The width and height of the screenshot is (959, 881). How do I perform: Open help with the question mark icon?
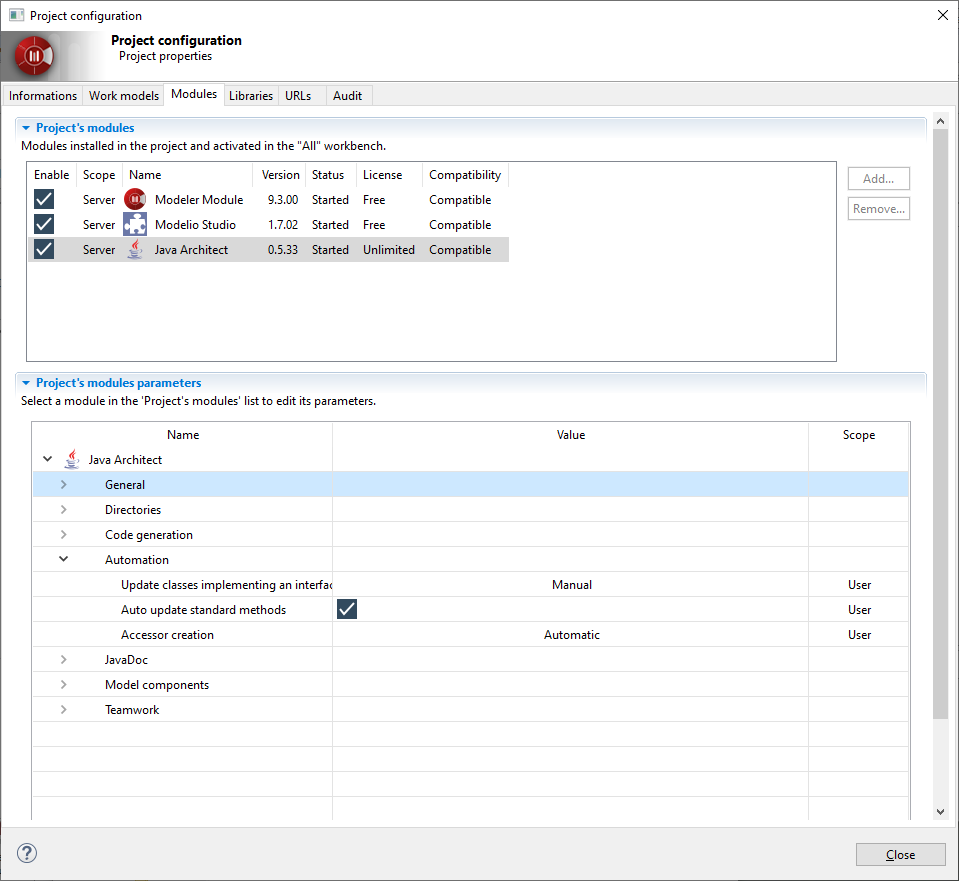pos(27,853)
